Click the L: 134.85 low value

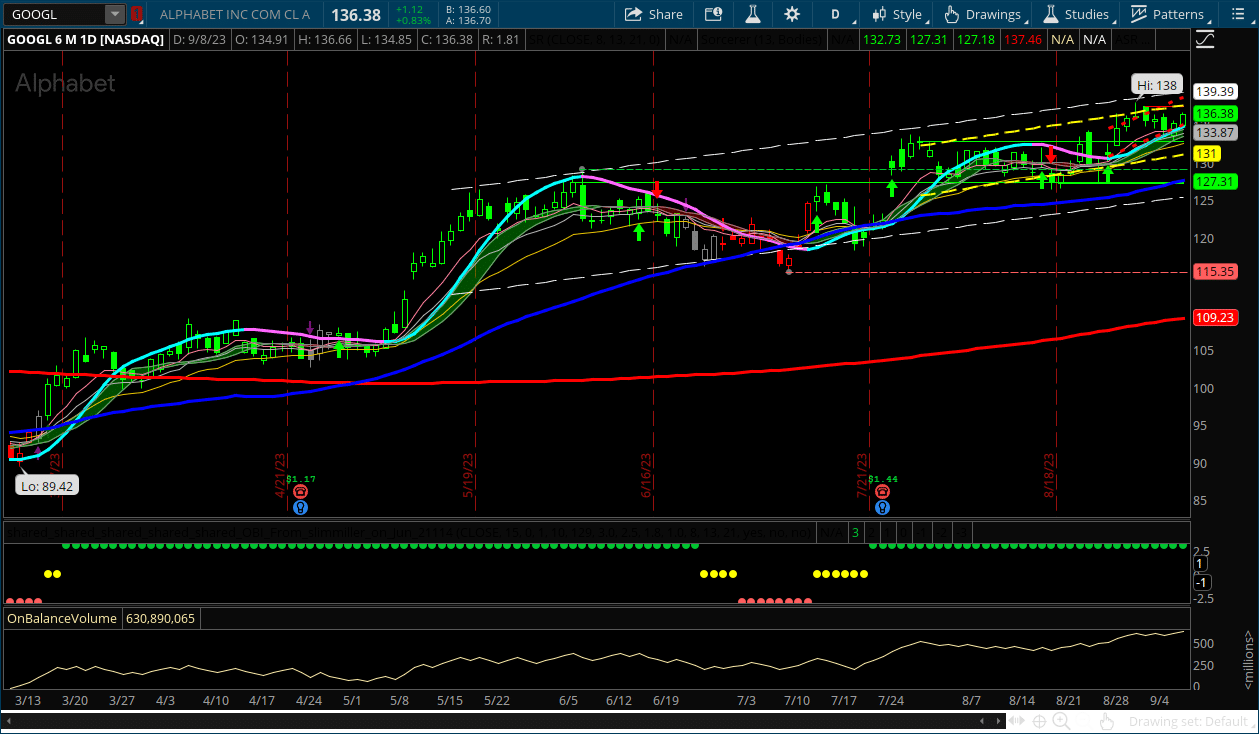(386, 39)
